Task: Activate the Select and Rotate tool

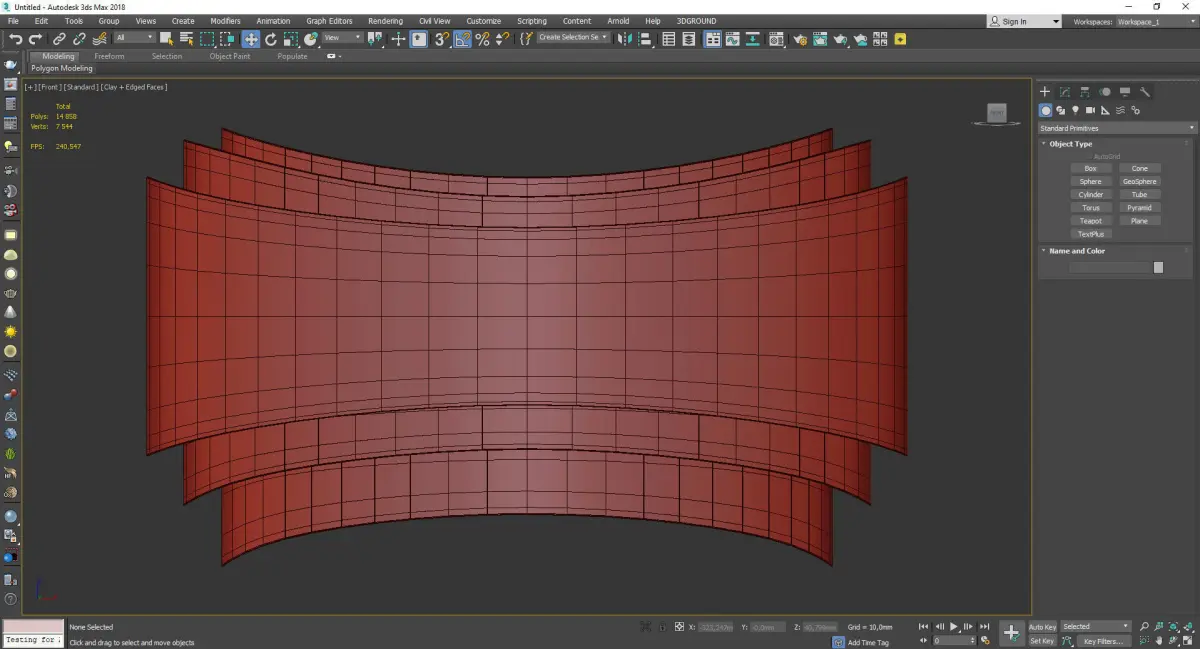Action: pyautogui.click(x=270, y=39)
